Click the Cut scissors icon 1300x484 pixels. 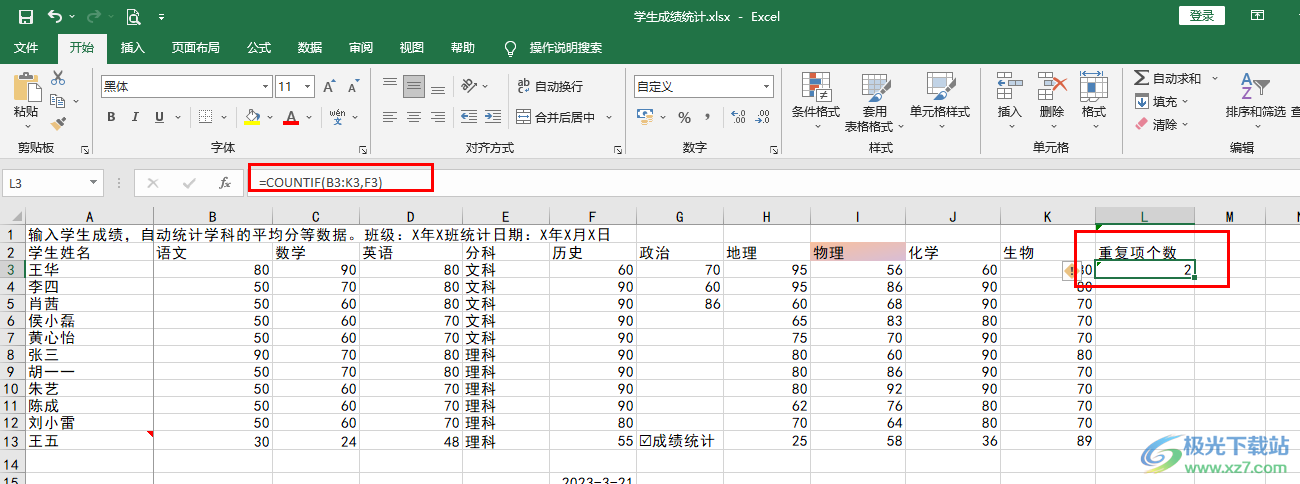(58, 79)
